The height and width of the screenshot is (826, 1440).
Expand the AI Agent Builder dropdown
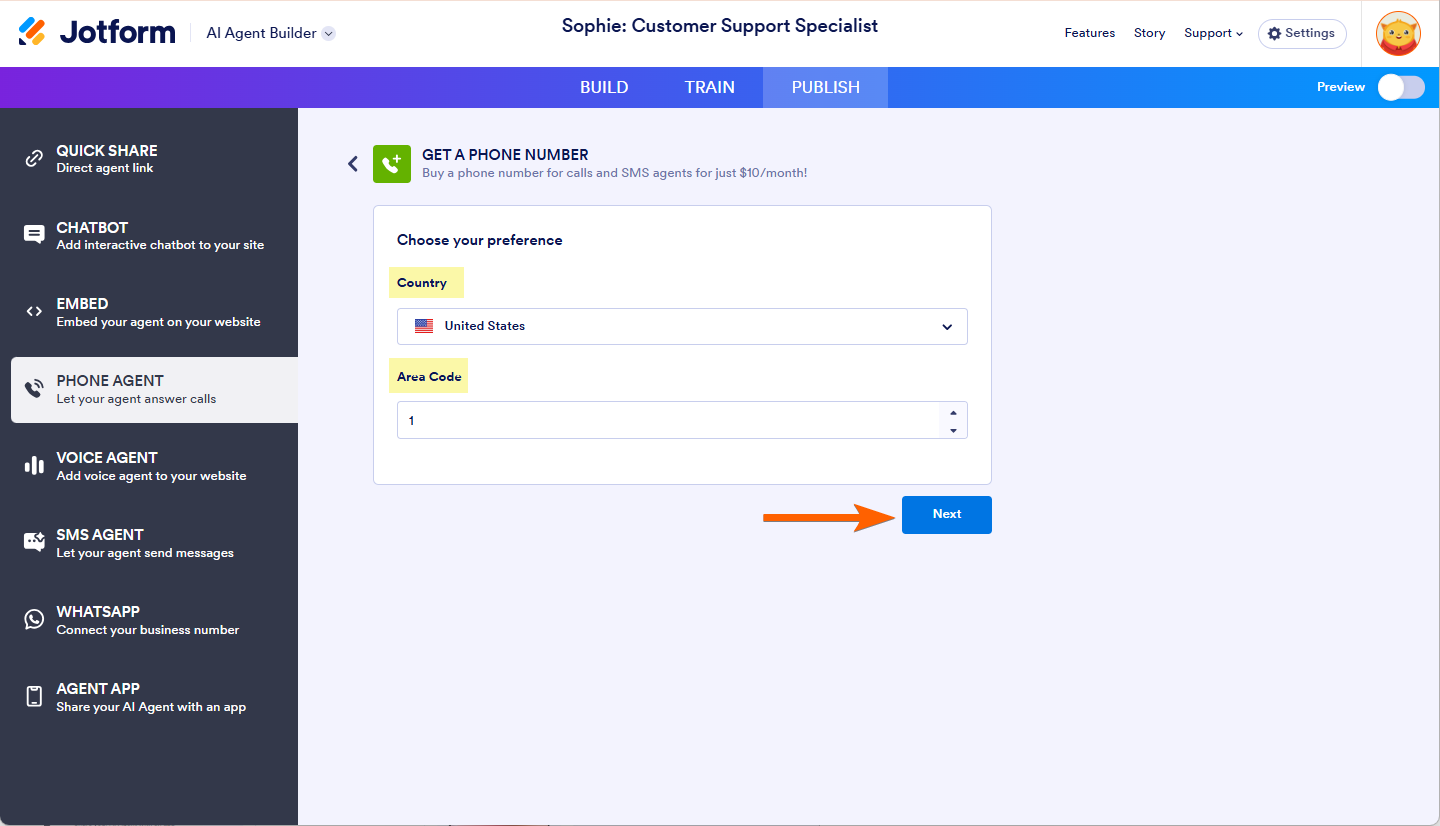click(x=328, y=33)
